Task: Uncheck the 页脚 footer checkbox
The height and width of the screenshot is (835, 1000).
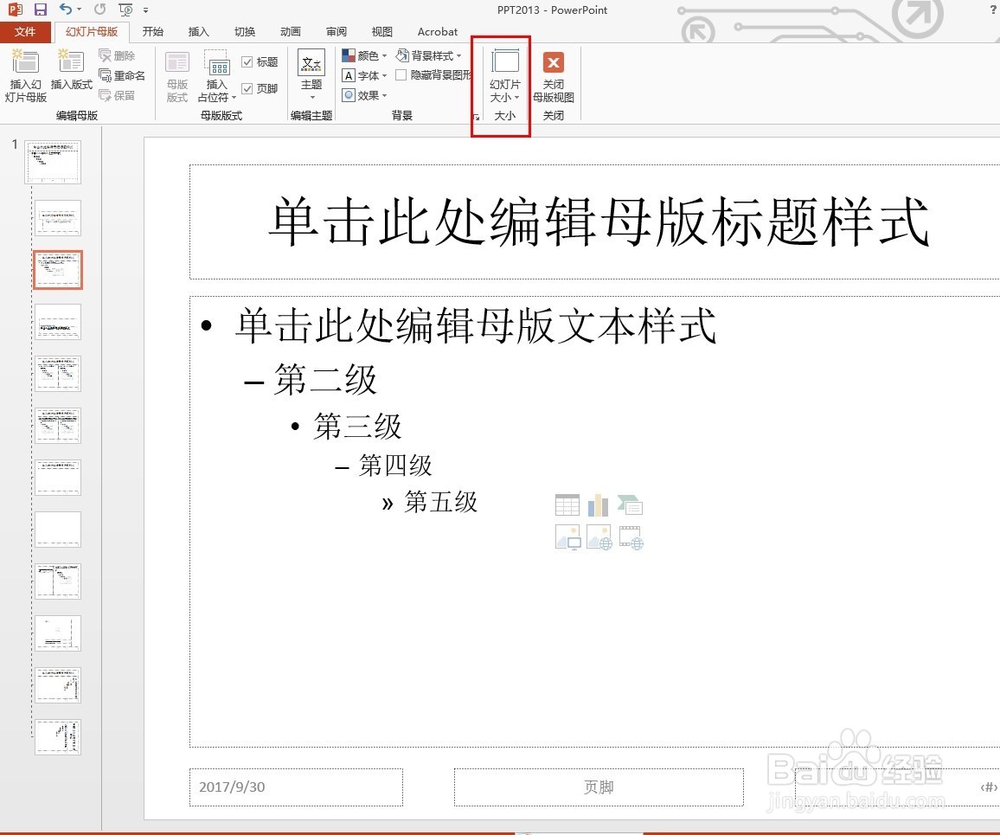Action: (246, 89)
